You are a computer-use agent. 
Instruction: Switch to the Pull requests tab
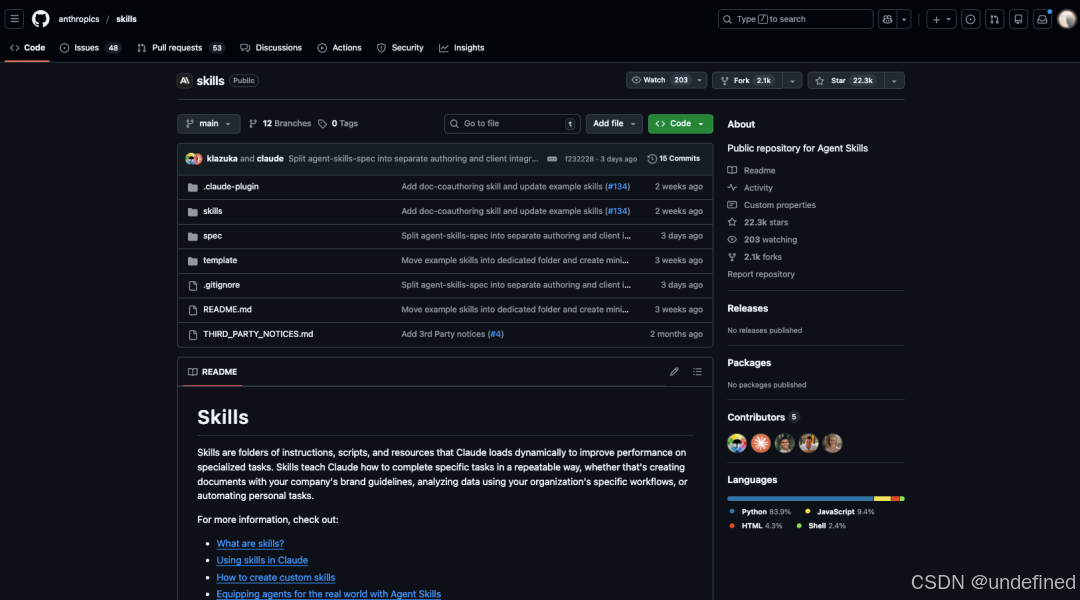pos(180,48)
